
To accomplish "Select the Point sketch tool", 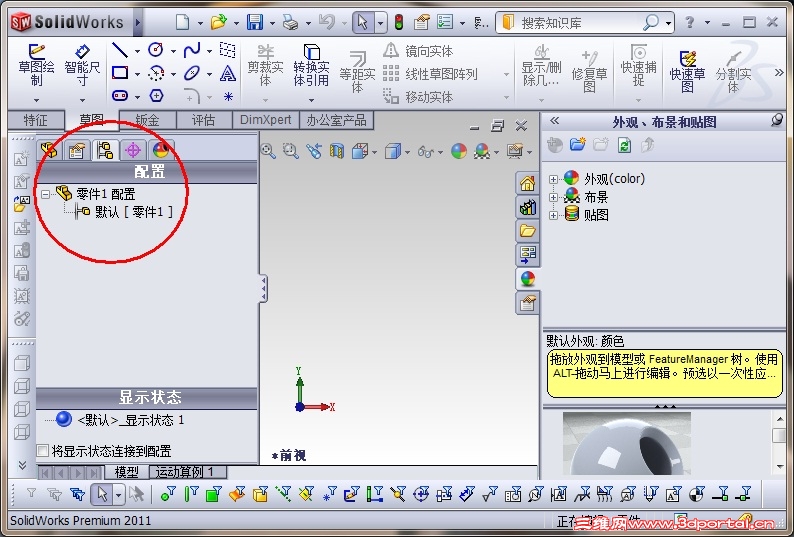I will tap(228, 96).
